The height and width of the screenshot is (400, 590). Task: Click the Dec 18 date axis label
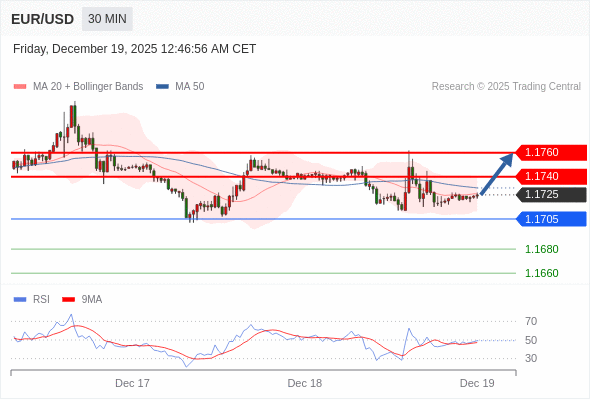pyautogui.click(x=305, y=383)
